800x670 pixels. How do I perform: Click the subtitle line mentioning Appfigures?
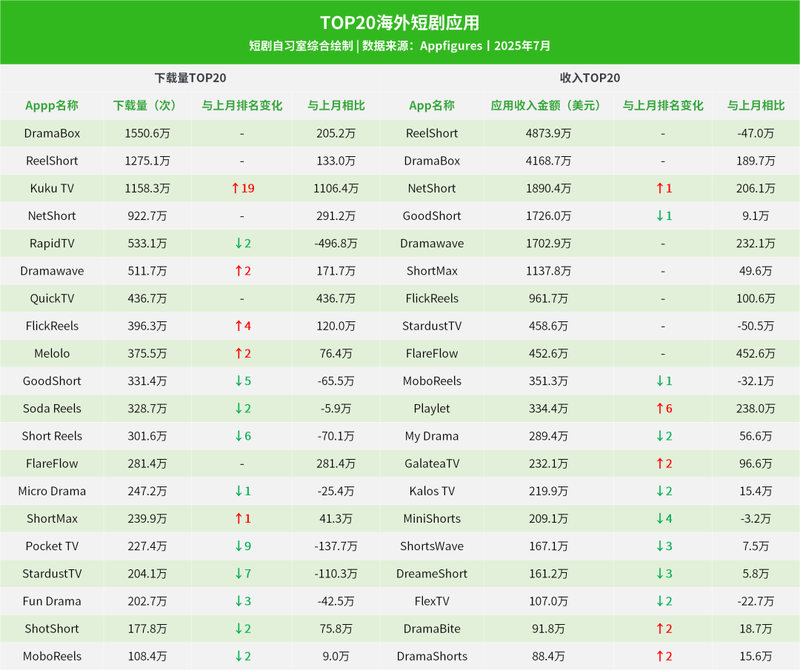pos(399,46)
